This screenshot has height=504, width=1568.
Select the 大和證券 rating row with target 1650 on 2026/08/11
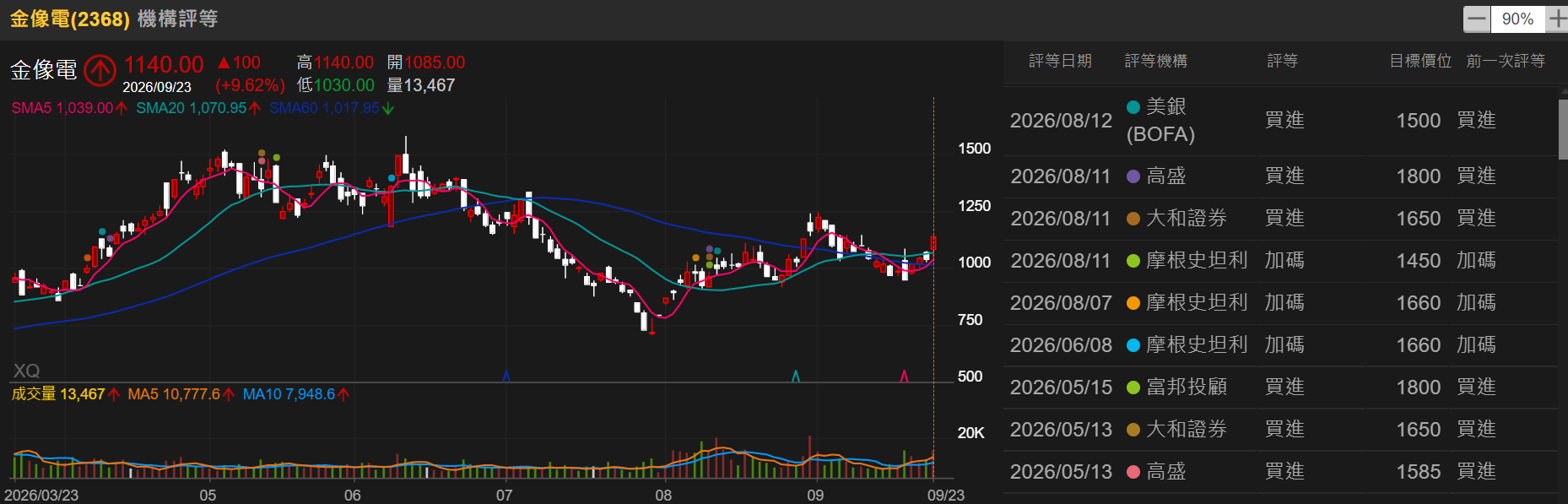click(1280, 219)
